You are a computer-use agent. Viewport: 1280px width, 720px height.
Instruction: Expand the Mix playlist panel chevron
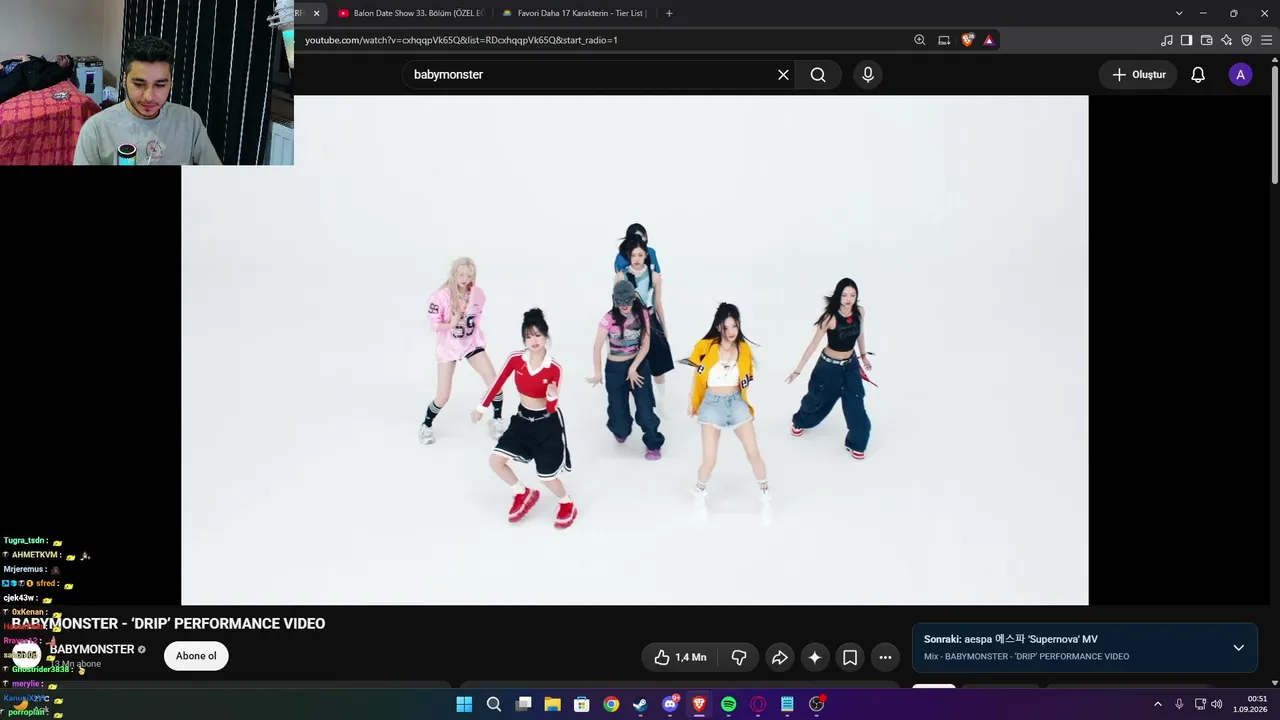coord(1238,647)
